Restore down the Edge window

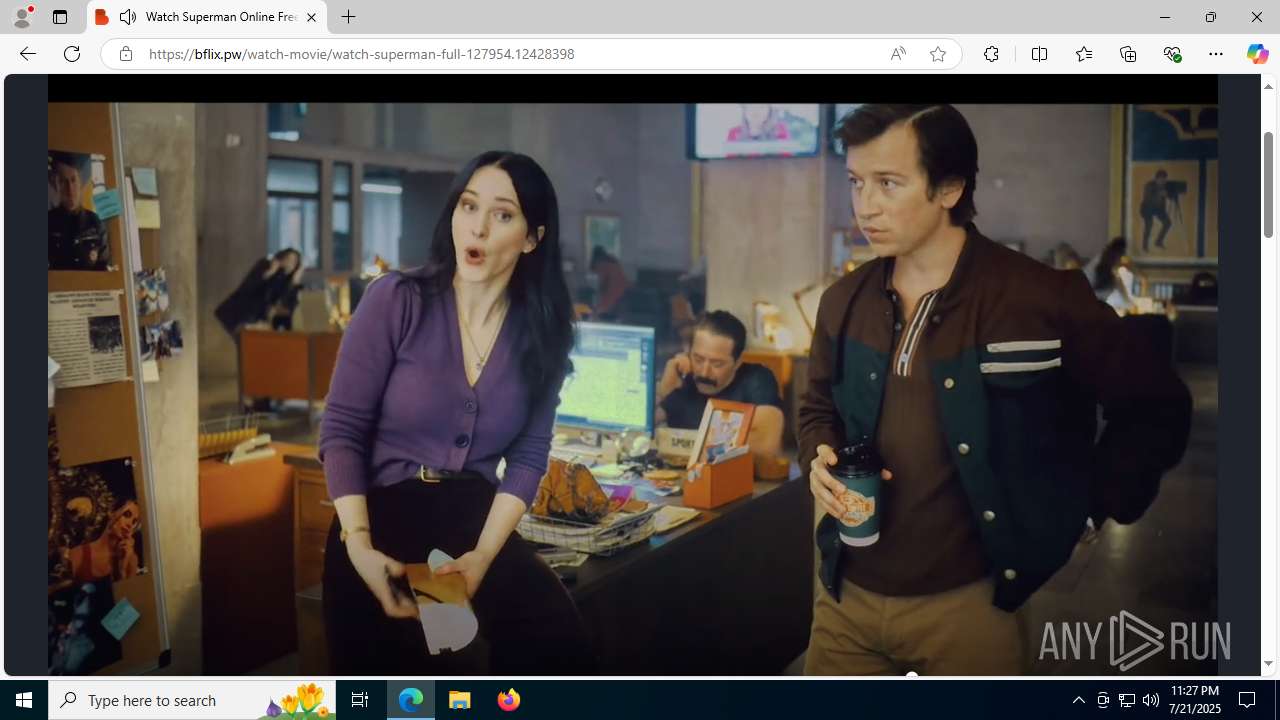point(1210,17)
